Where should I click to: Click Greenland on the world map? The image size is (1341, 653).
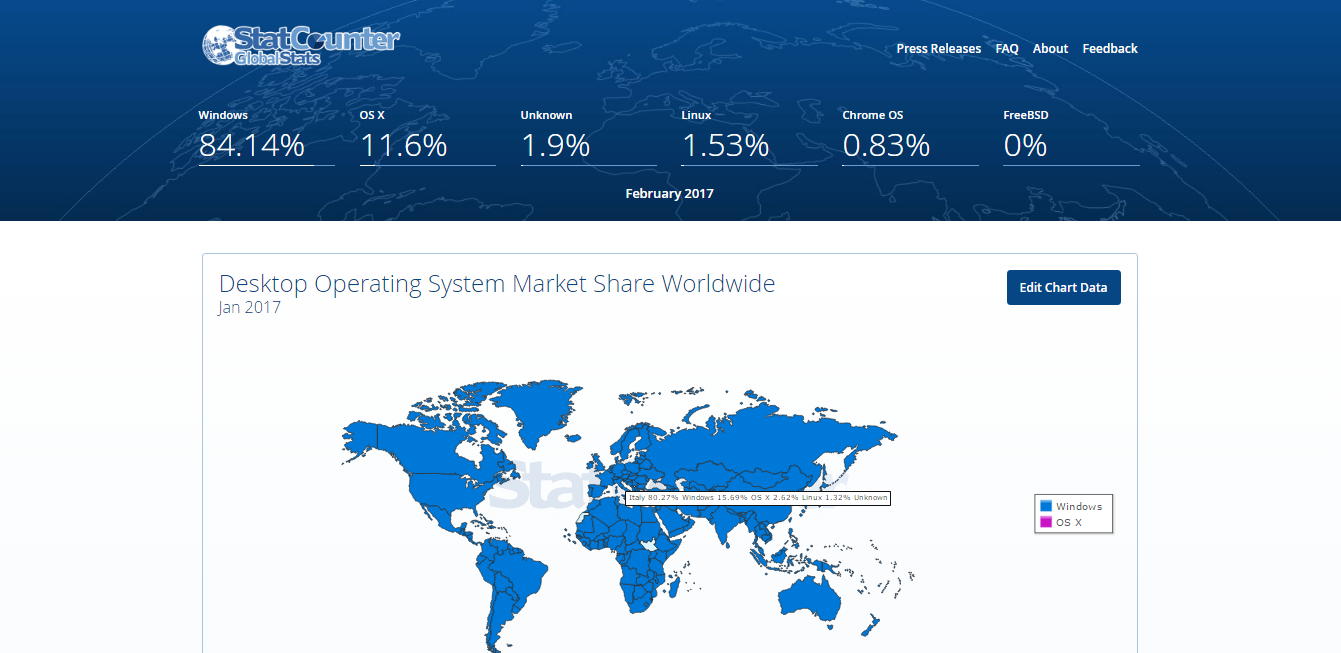[538, 410]
